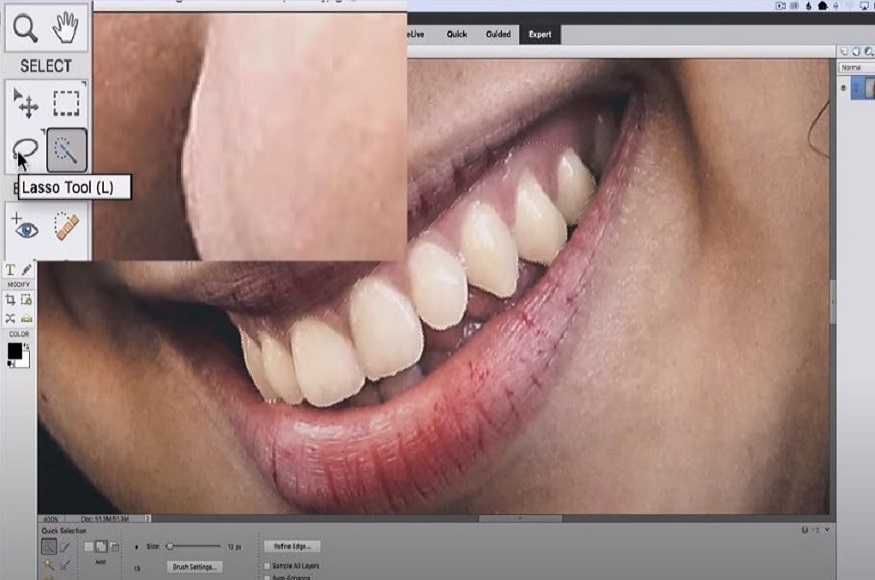Click the flame-shaped menu bar icon

pos(809,6)
